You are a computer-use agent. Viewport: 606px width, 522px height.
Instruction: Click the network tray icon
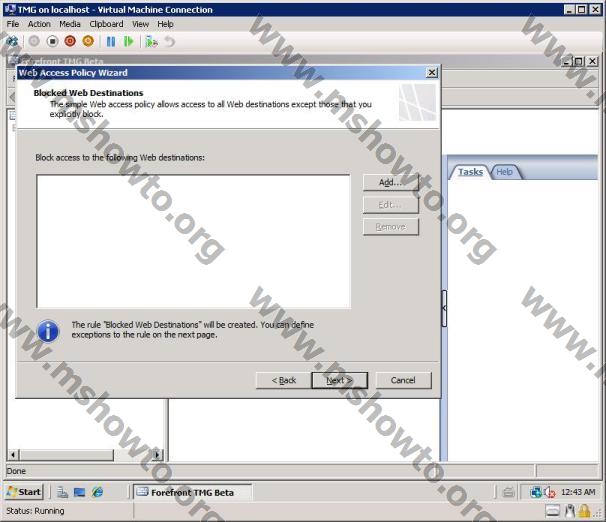(x=536, y=492)
